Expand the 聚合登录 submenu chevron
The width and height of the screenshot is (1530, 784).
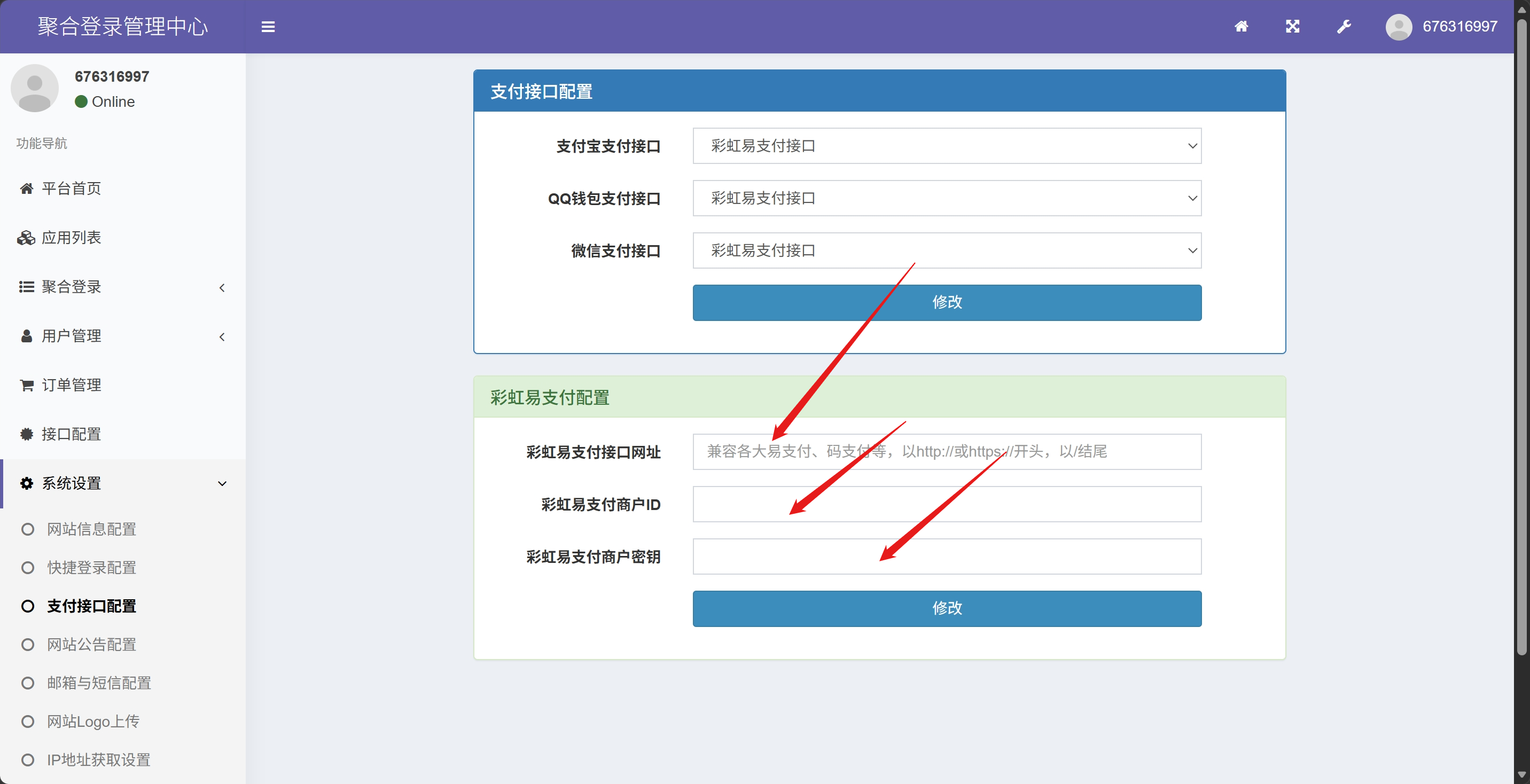pos(222,288)
